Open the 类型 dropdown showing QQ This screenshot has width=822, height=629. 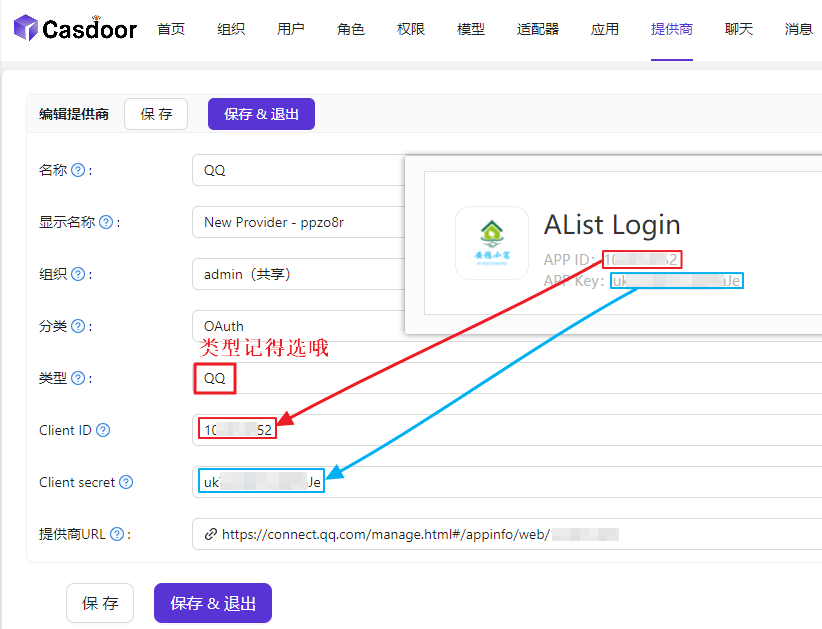[x=298, y=378]
